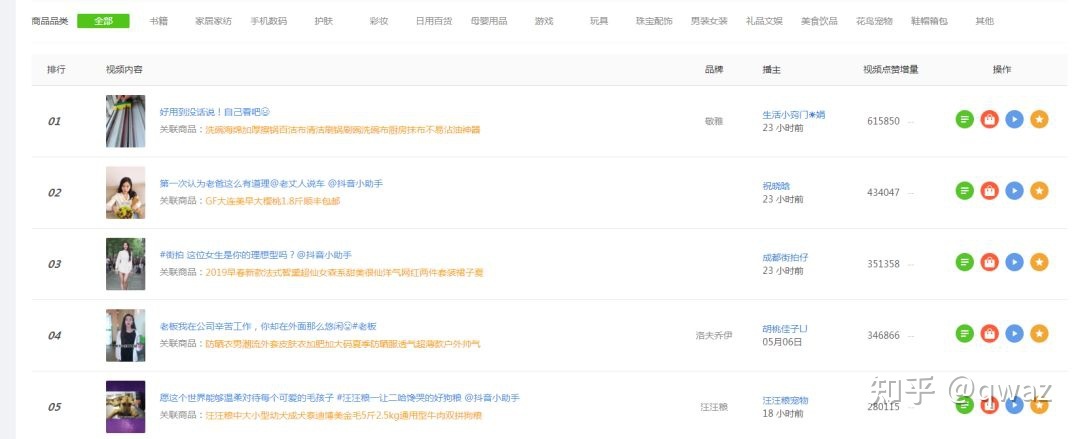
Task: Click the 排行 column header
Action: [x=56, y=70]
